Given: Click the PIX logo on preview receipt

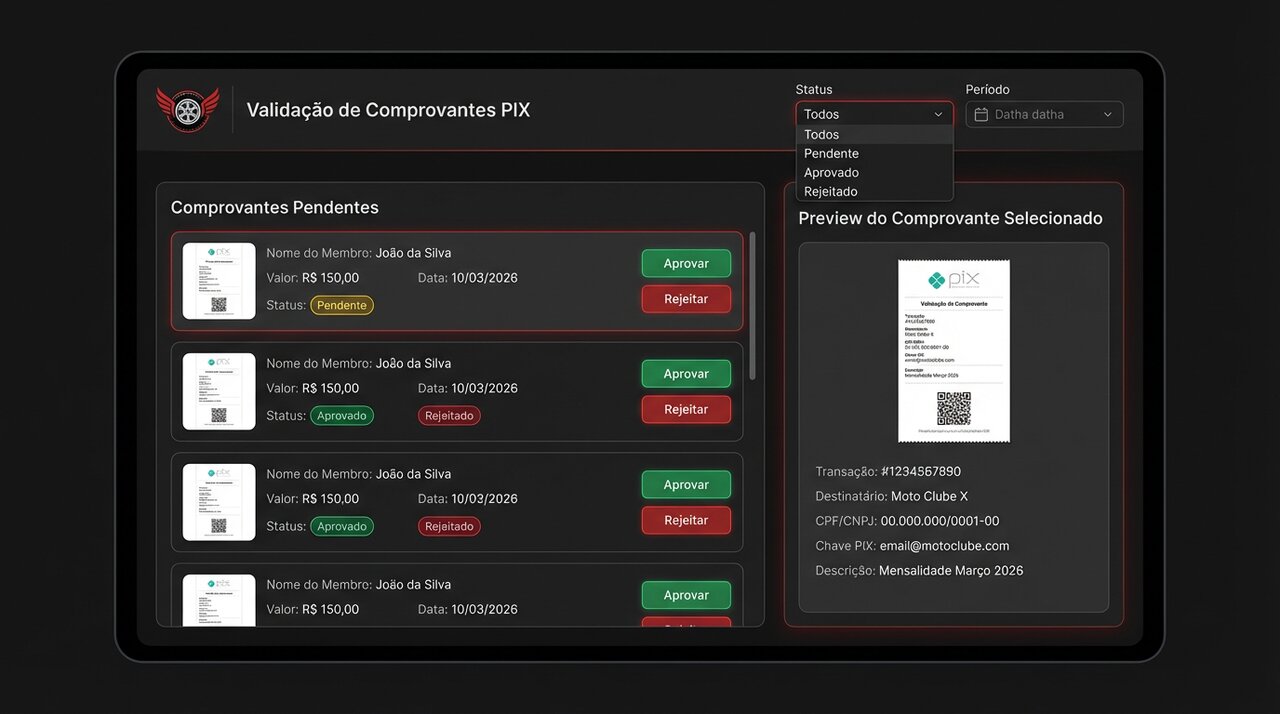Looking at the screenshot, I should (953, 280).
